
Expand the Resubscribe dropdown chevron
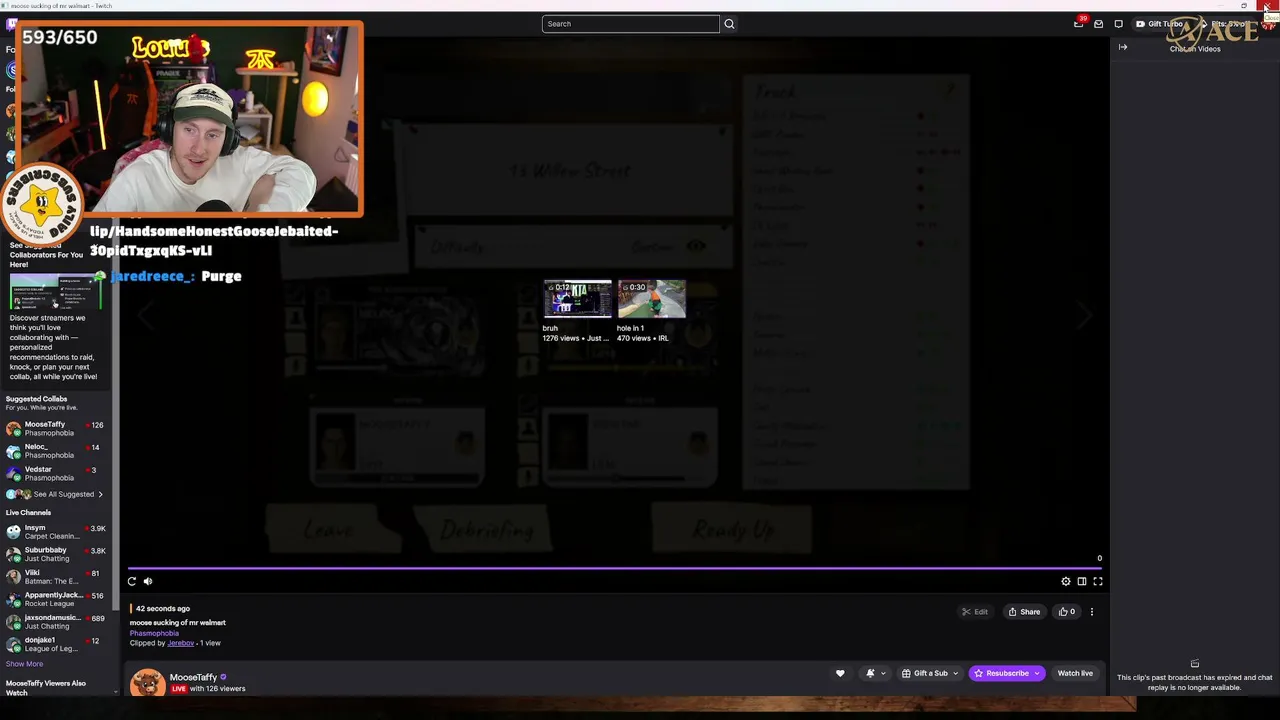click(1038, 674)
